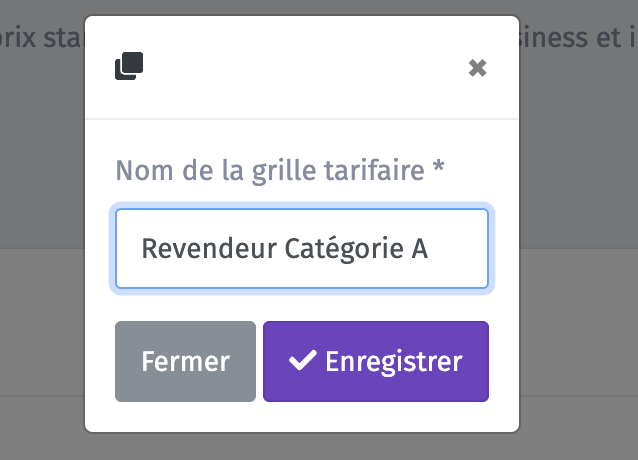Click the background text "prix sta" behind the overlay
Screen dimensions: 638x460
[40, 37]
